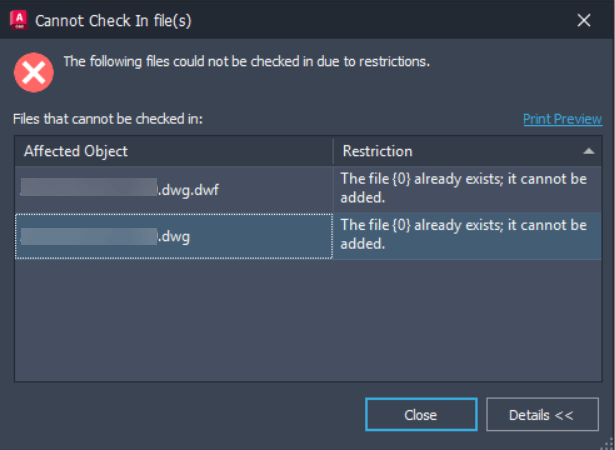This screenshot has height=450, width=615.
Task: Click the blurred filename of the .dwg entry
Action: (x=90, y=237)
